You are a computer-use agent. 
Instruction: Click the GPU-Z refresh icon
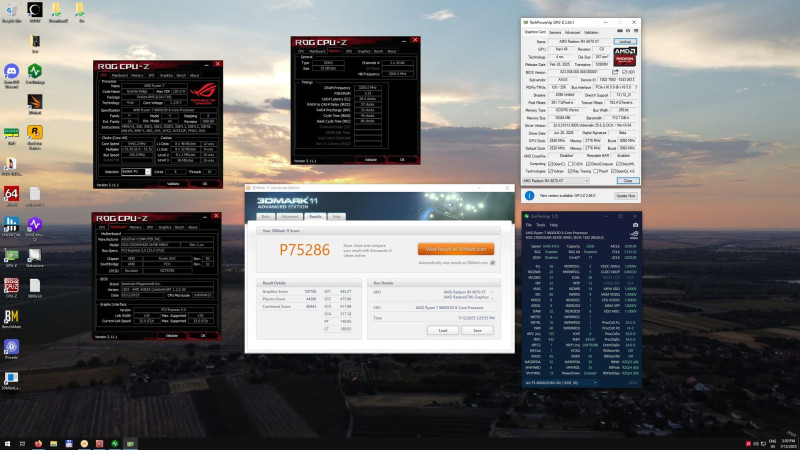coord(628,31)
